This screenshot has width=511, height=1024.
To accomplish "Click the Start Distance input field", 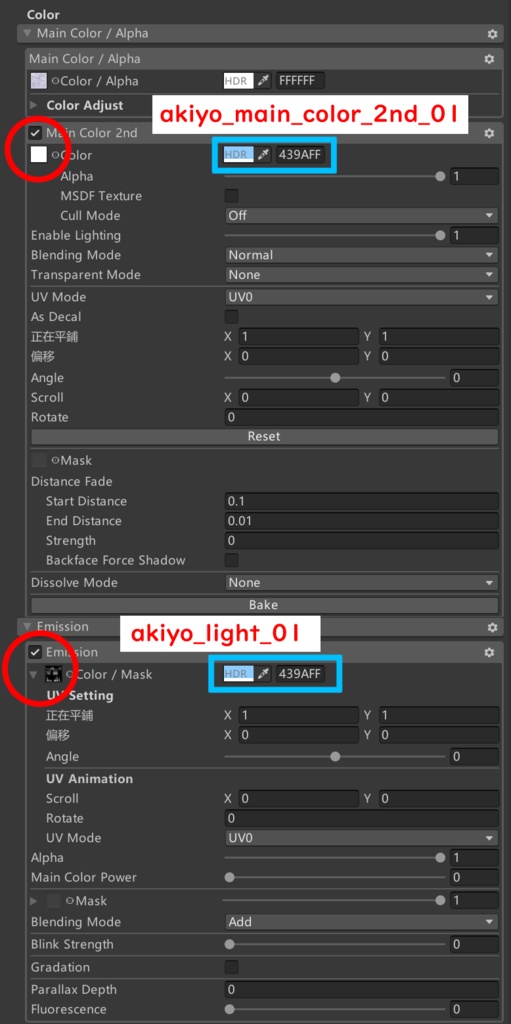I will coord(361,502).
